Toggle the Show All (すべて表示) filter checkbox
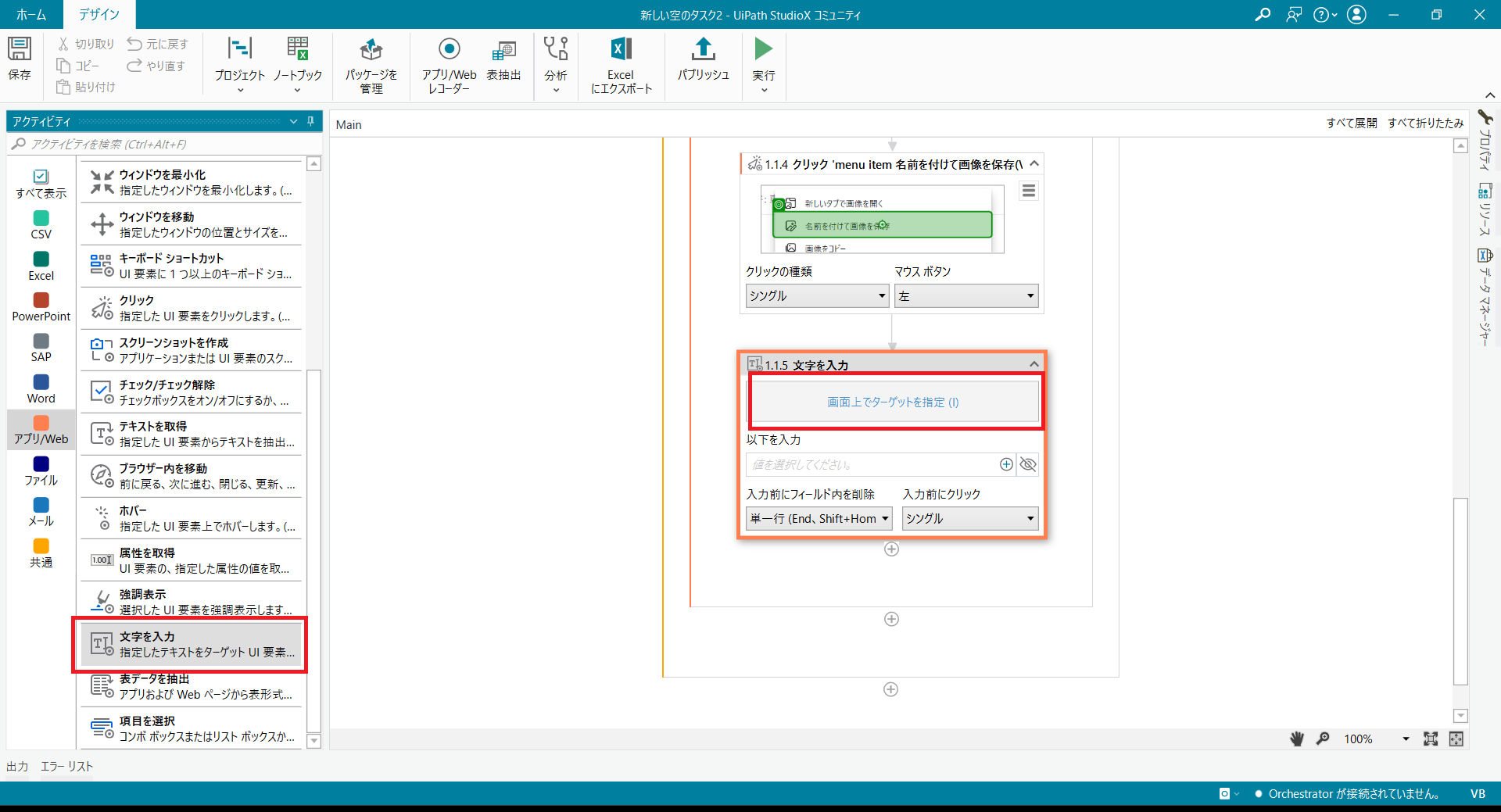The width and height of the screenshot is (1501, 812). [x=41, y=177]
